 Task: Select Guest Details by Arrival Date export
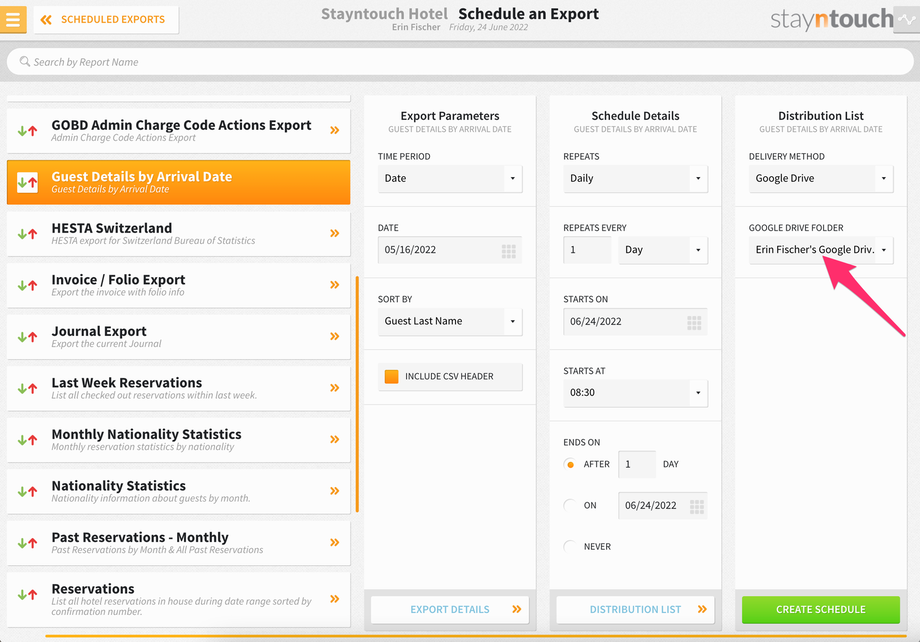(178, 182)
